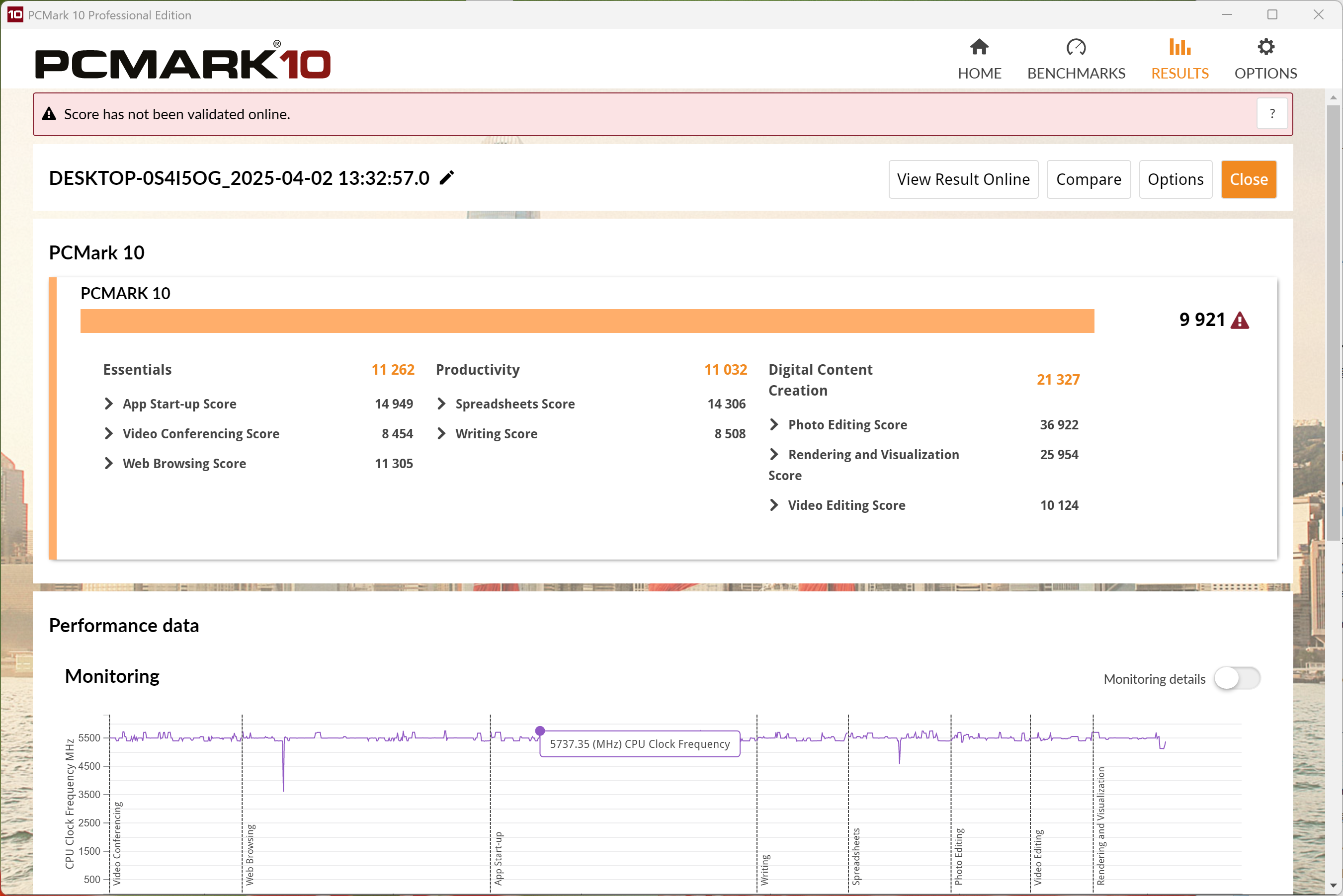The image size is (1343, 896).
Task: Click the 5737.35 MHz CPU Clock Frequency tooltip
Action: tap(640, 743)
